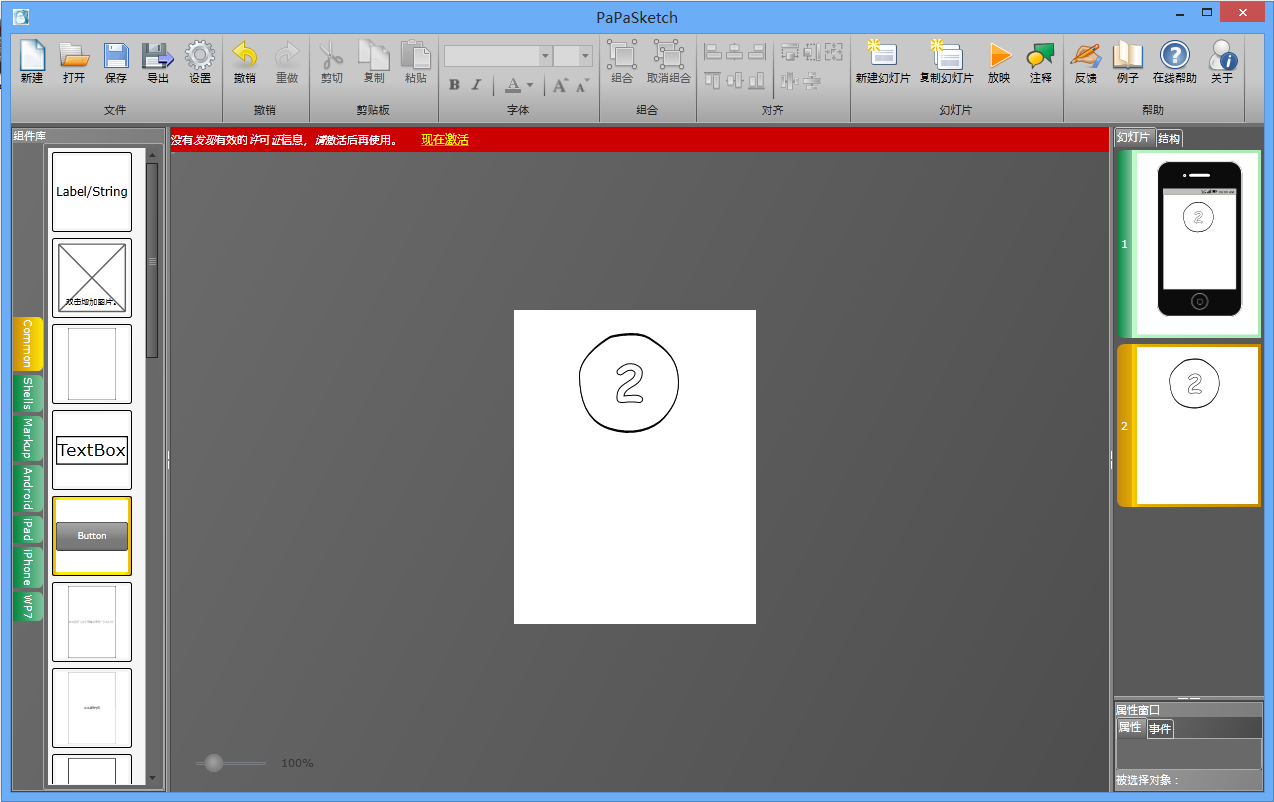Add annotation with 注释 icon
The width and height of the screenshot is (1274, 802).
[1041, 62]
